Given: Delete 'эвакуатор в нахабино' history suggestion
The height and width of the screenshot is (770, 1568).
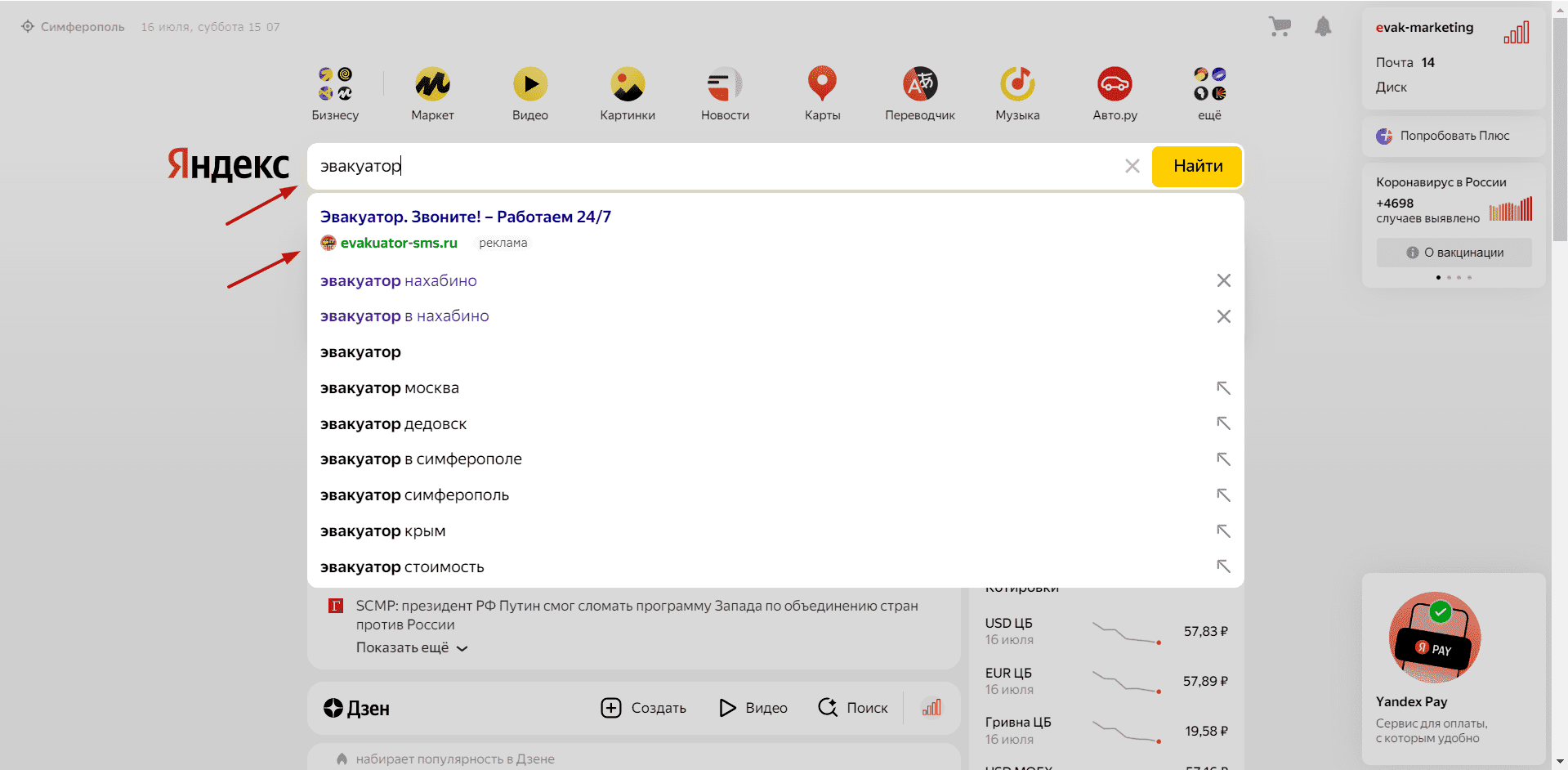Looking at the screenshot, I should [x=1223, y=317].
